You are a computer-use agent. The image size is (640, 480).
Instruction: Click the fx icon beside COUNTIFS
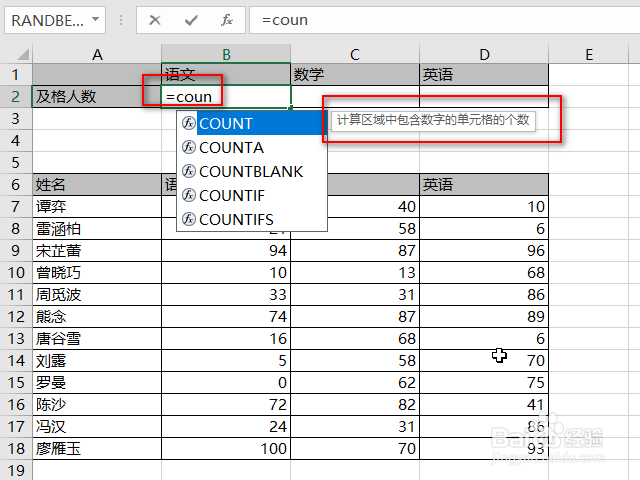click(189, 219)
